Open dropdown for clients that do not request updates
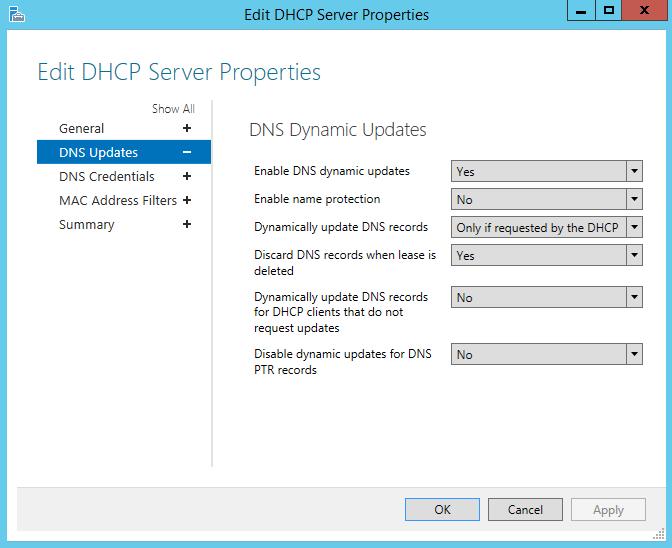Viewport: 672px width, 548px height. (x=546, y=297)
